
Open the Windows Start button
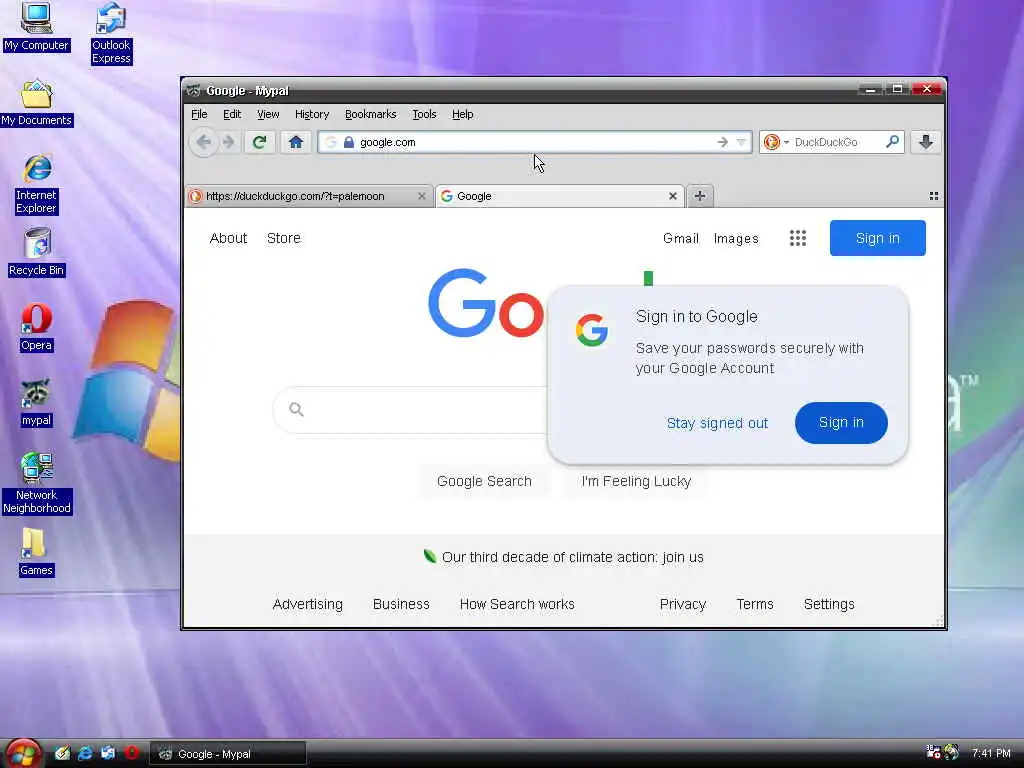23,753
